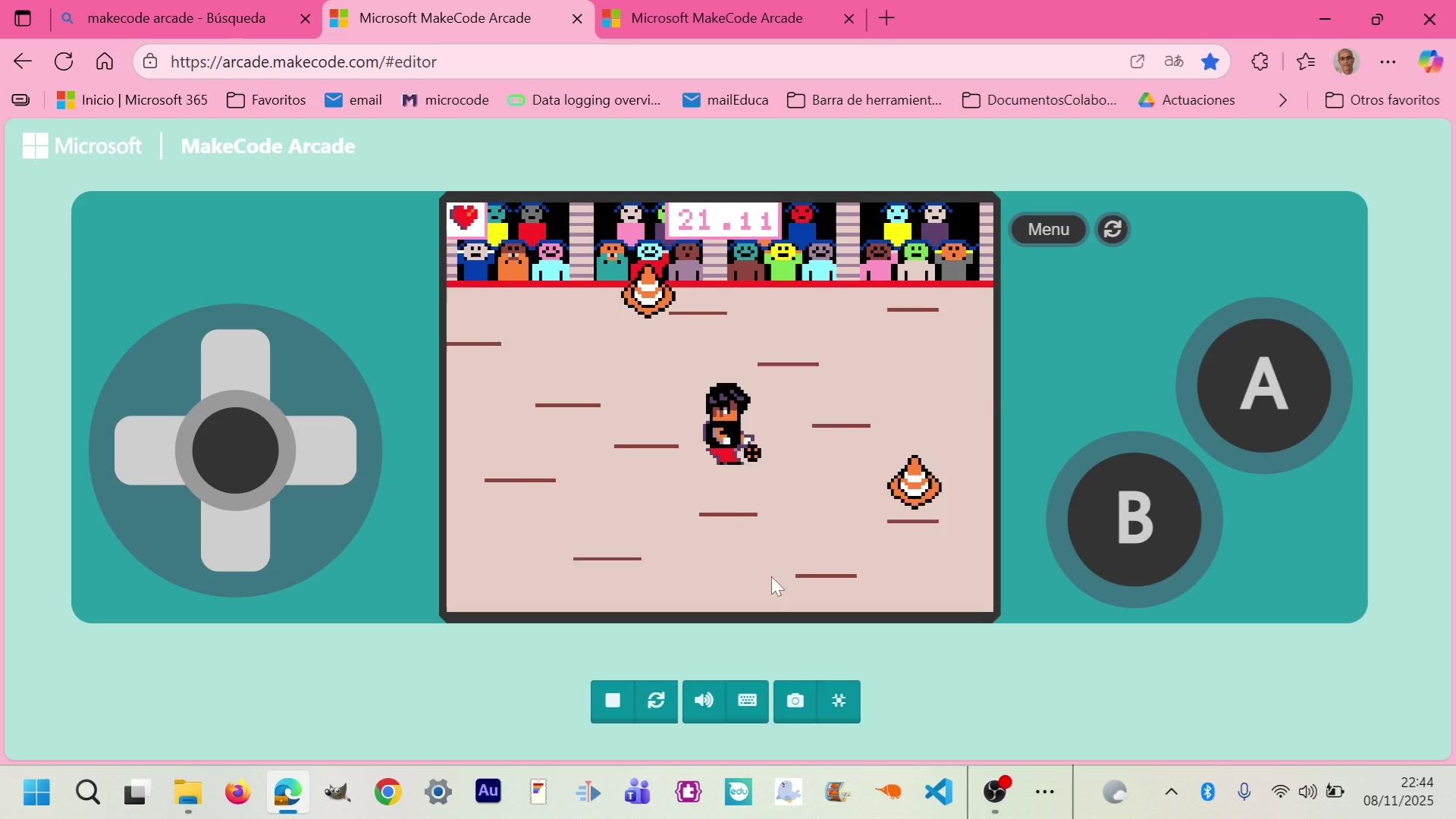Restart the simulator from the bottom toolbar
1456x819 pixels.
pyautogui.click(x=657, y=701)
